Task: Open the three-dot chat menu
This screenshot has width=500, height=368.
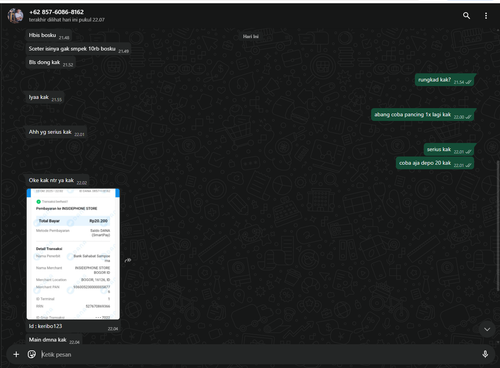Action: point(486,16)
